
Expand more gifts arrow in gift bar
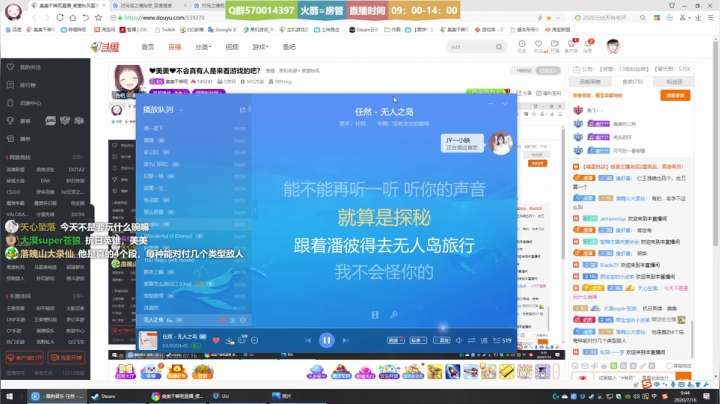click(556, 371)
